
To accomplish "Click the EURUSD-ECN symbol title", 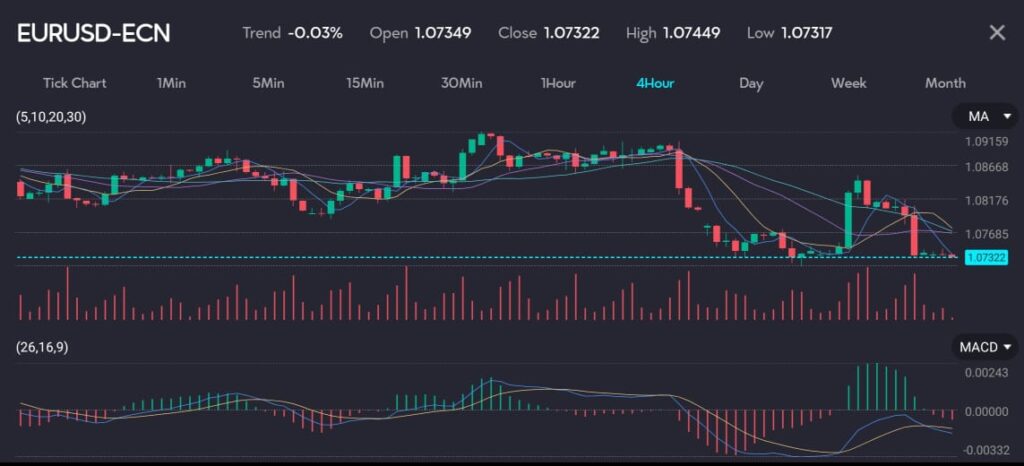I will tap(94, 33).
